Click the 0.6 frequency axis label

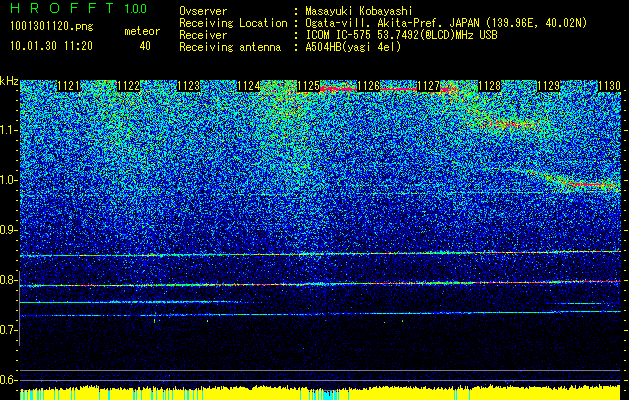8,380
